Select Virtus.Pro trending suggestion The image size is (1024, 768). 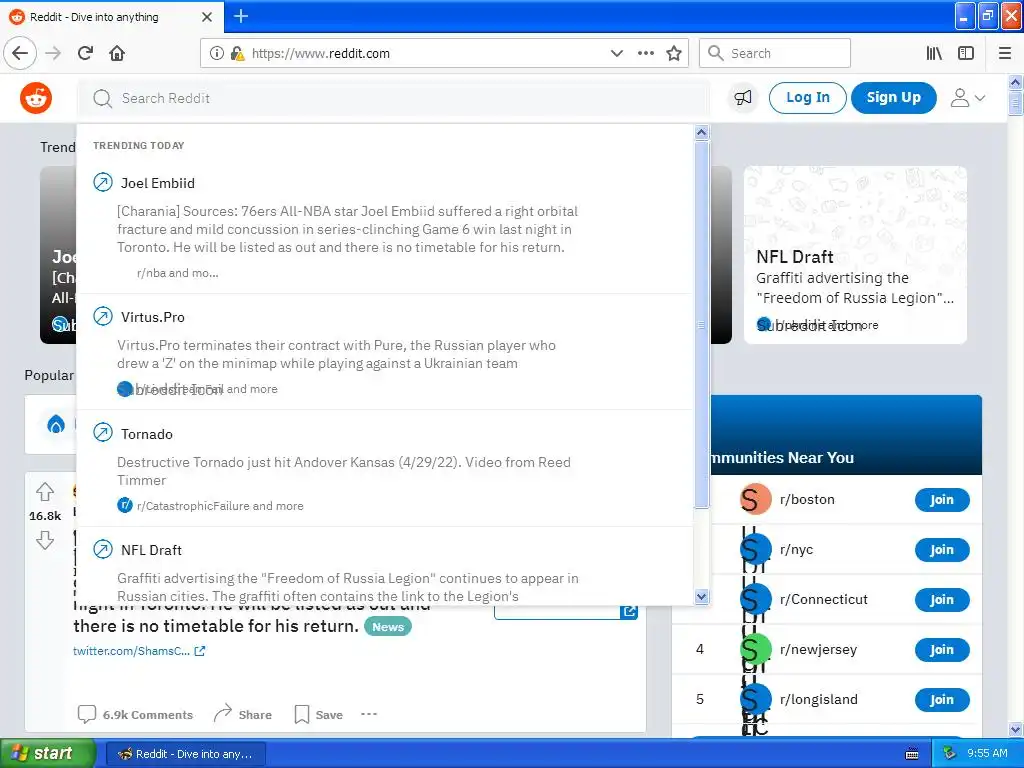pos(385,352)
